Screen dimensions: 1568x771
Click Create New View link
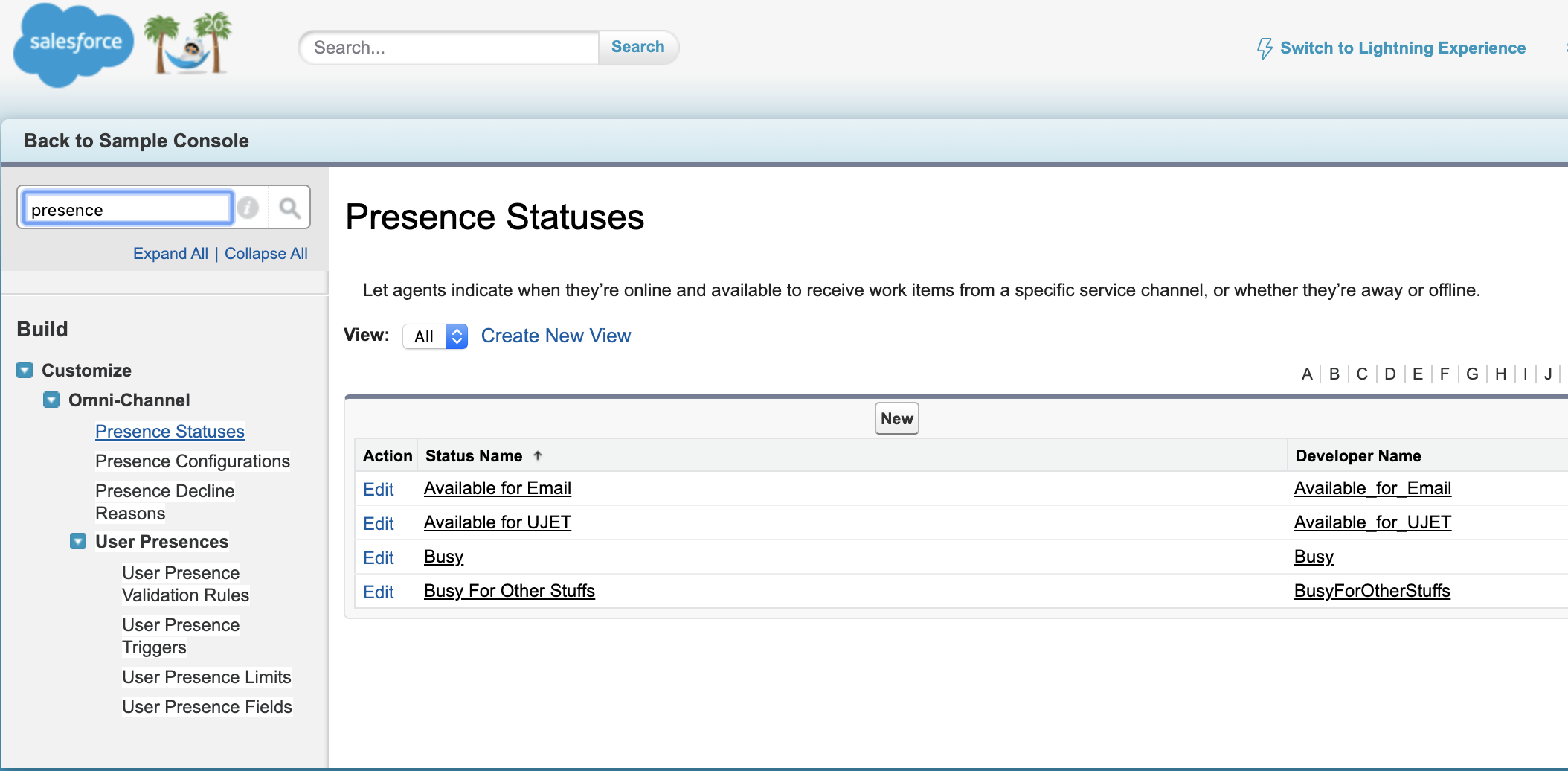point(556,336)
